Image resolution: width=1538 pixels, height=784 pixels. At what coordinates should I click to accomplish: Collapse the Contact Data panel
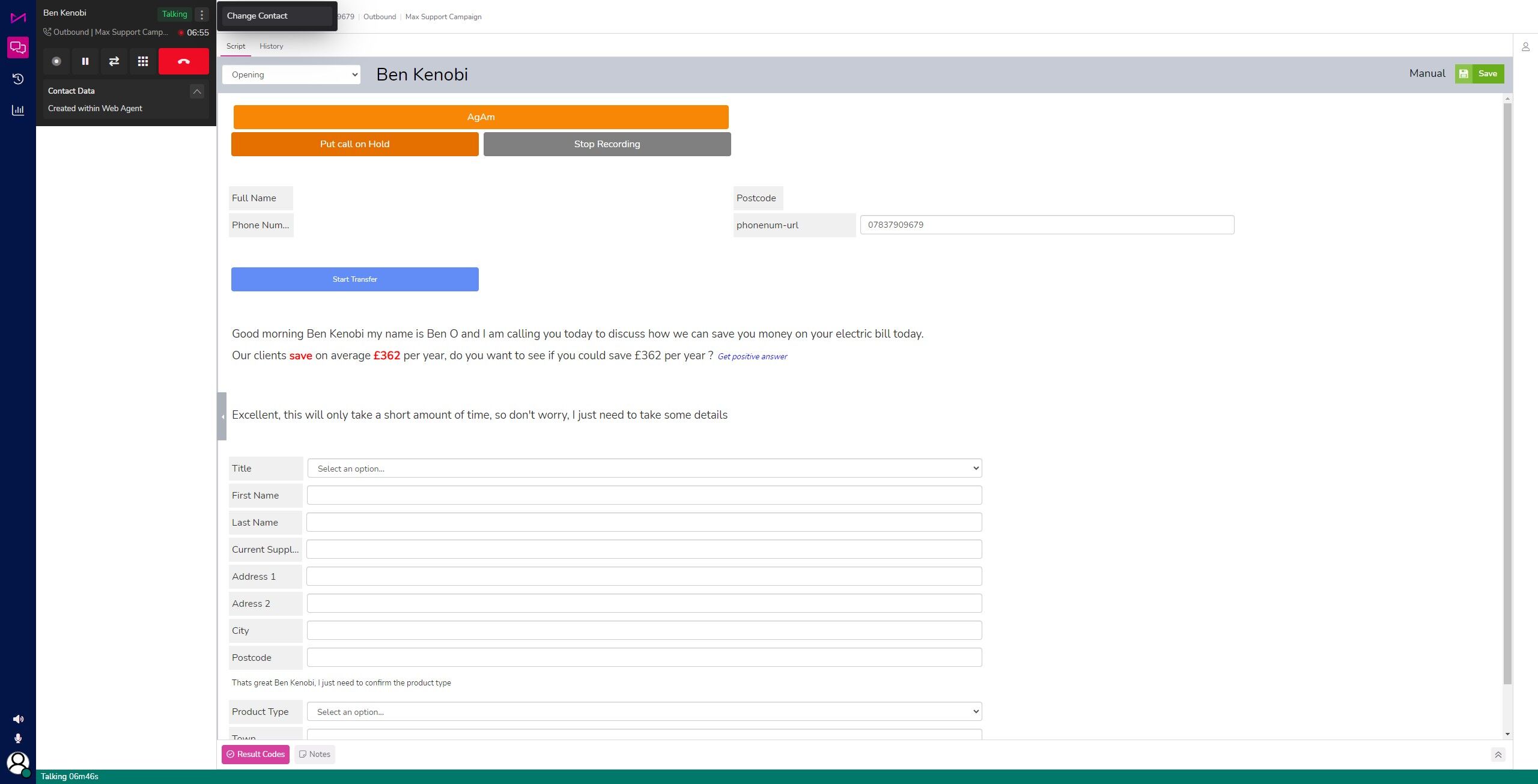(196, 91)
